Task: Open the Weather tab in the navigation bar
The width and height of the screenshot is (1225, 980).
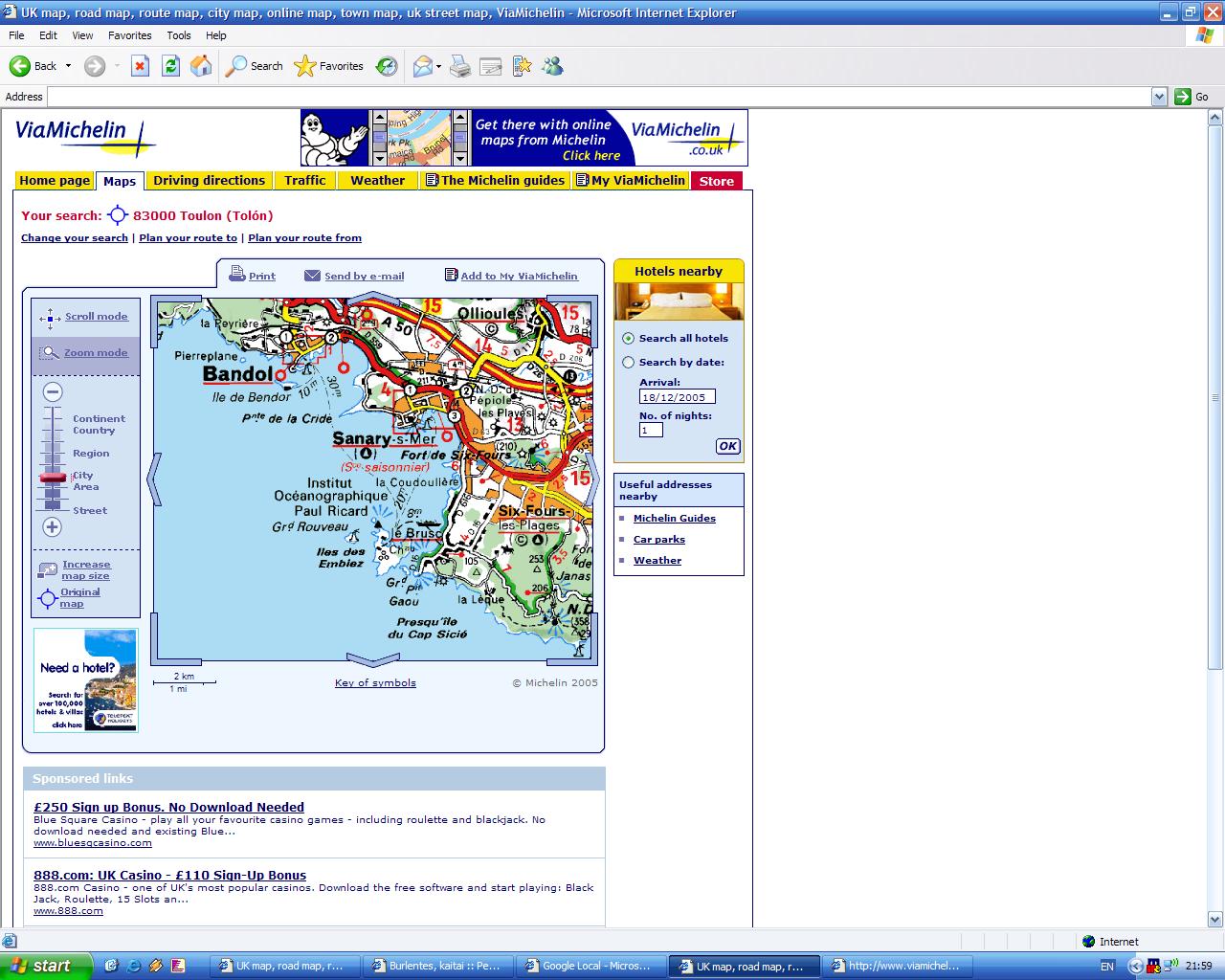Action: coord(377,181)
